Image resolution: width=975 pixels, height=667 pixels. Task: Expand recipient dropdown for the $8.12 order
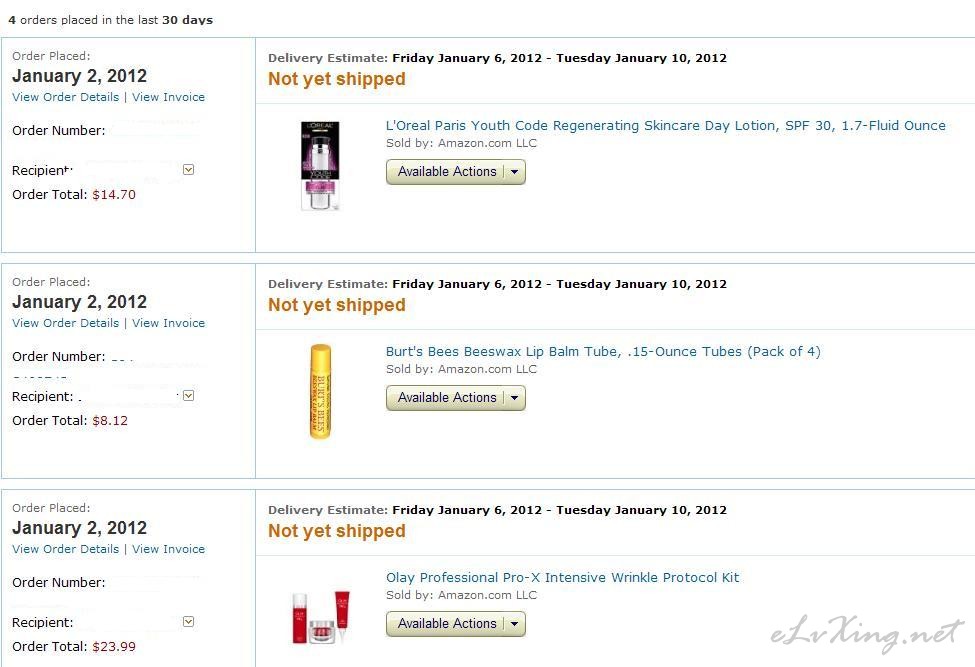188,395
